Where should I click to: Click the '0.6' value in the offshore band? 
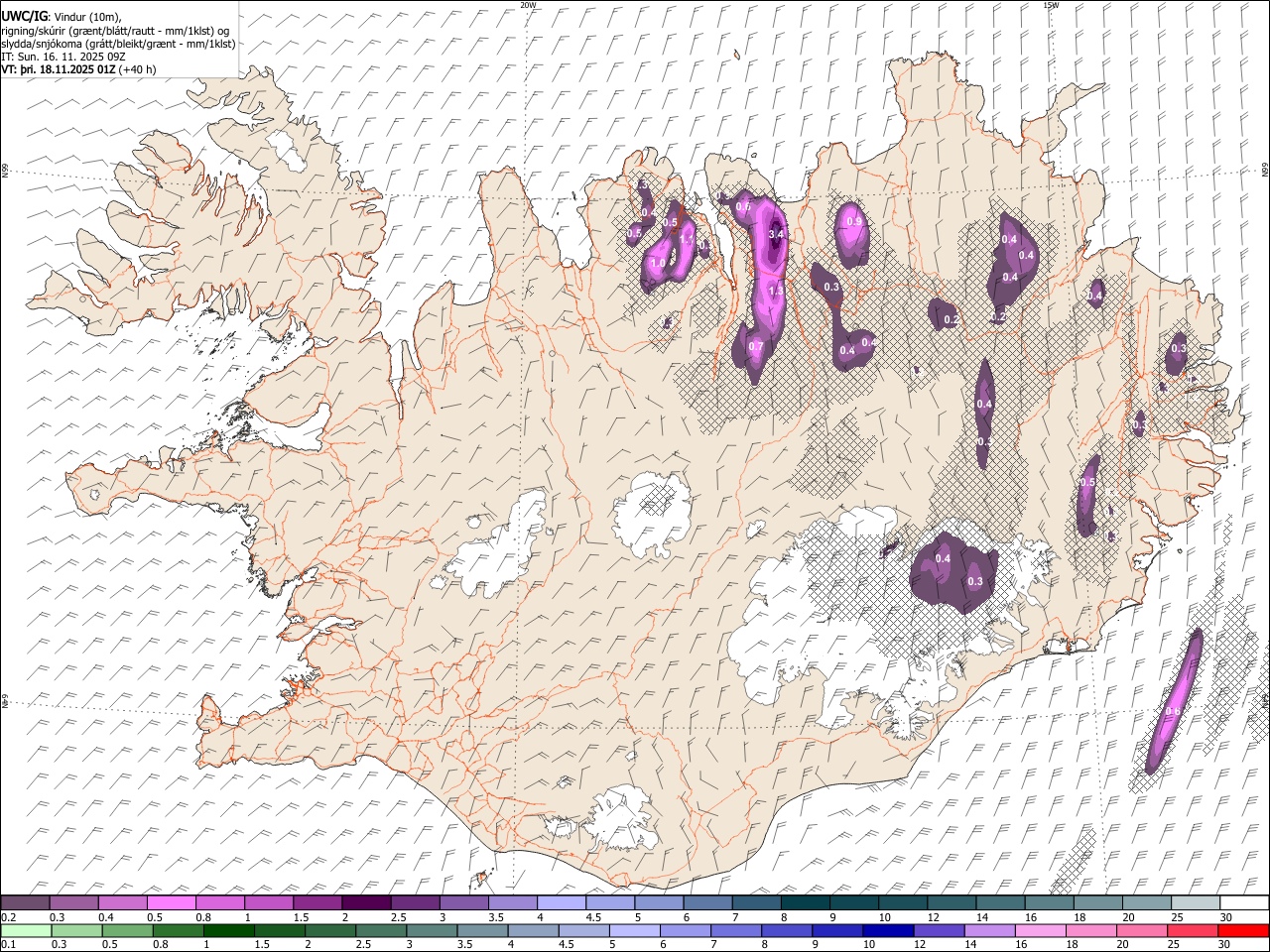(x=1172, y=712)
